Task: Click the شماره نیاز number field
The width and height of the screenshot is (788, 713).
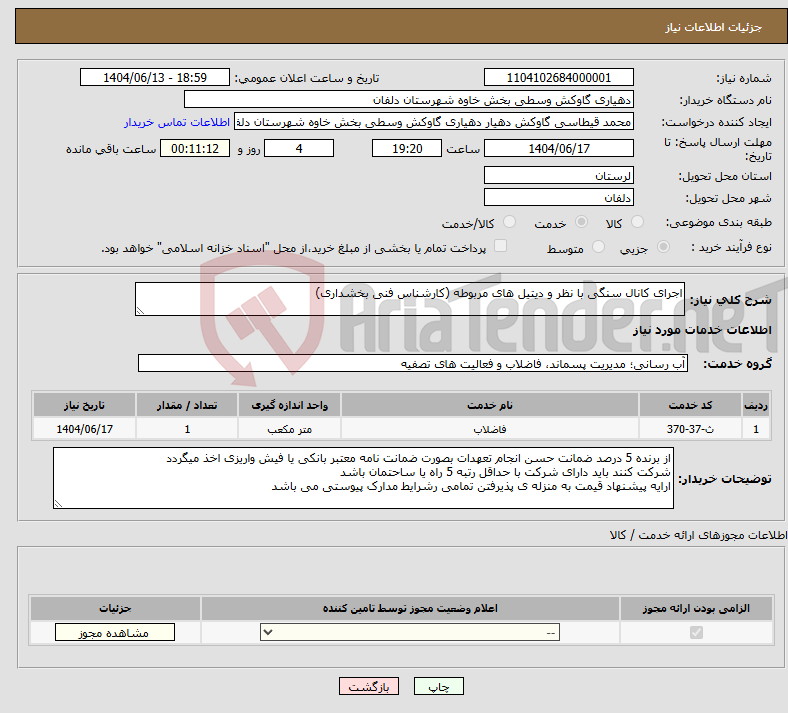Action: pos(558,77)
